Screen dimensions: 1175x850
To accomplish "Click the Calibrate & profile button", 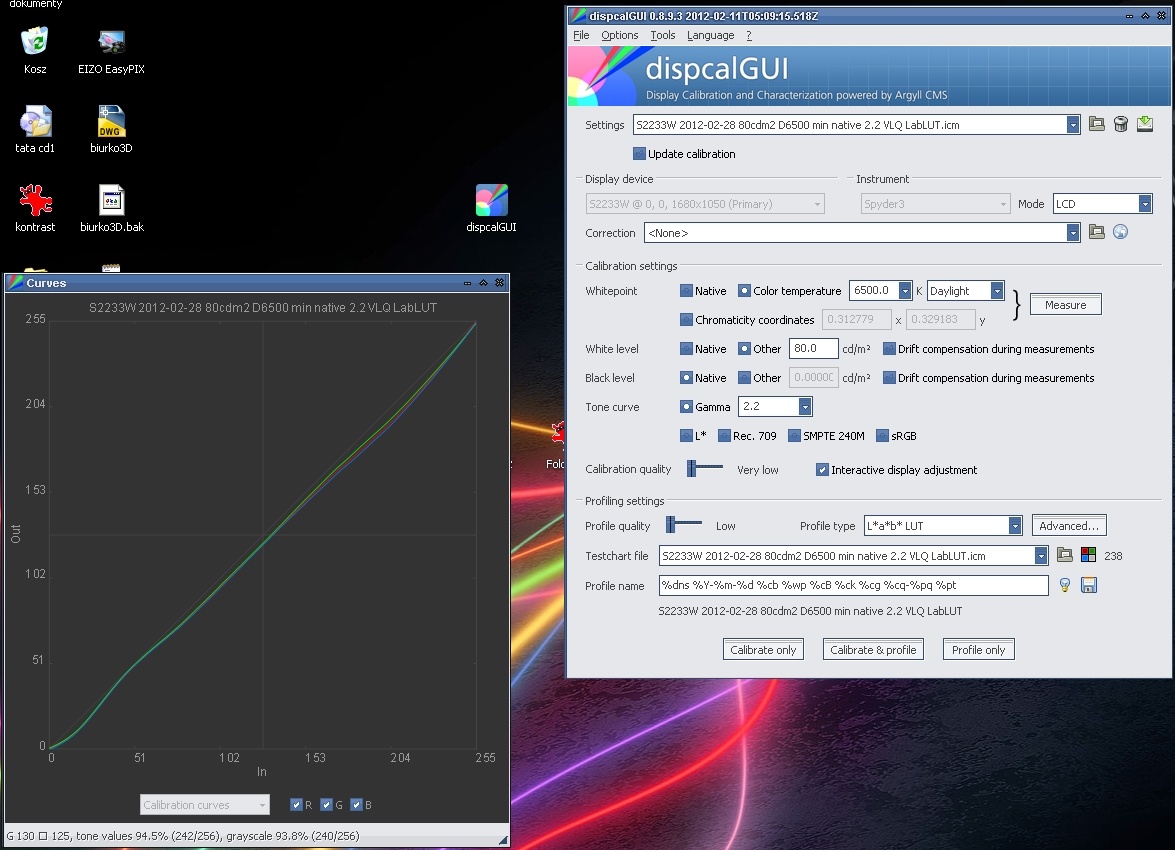I will pos(873,649).
